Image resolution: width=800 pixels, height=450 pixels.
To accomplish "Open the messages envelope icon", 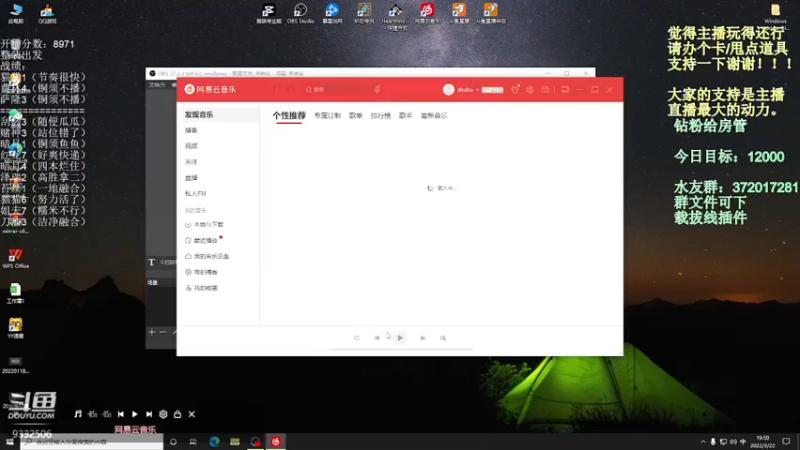I will [x=545, y=89].
